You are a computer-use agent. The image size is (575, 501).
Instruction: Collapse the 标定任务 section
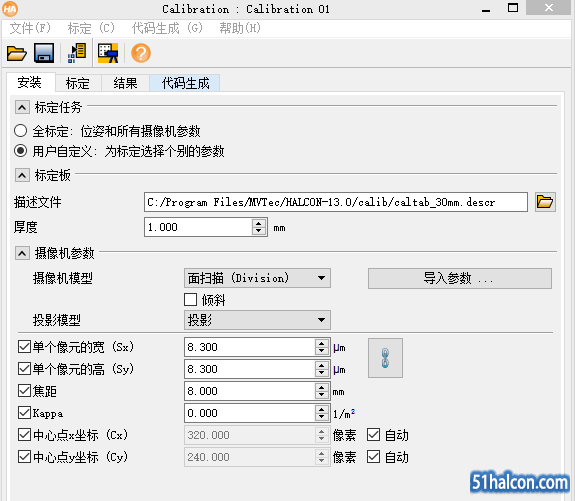coord(22,107)
